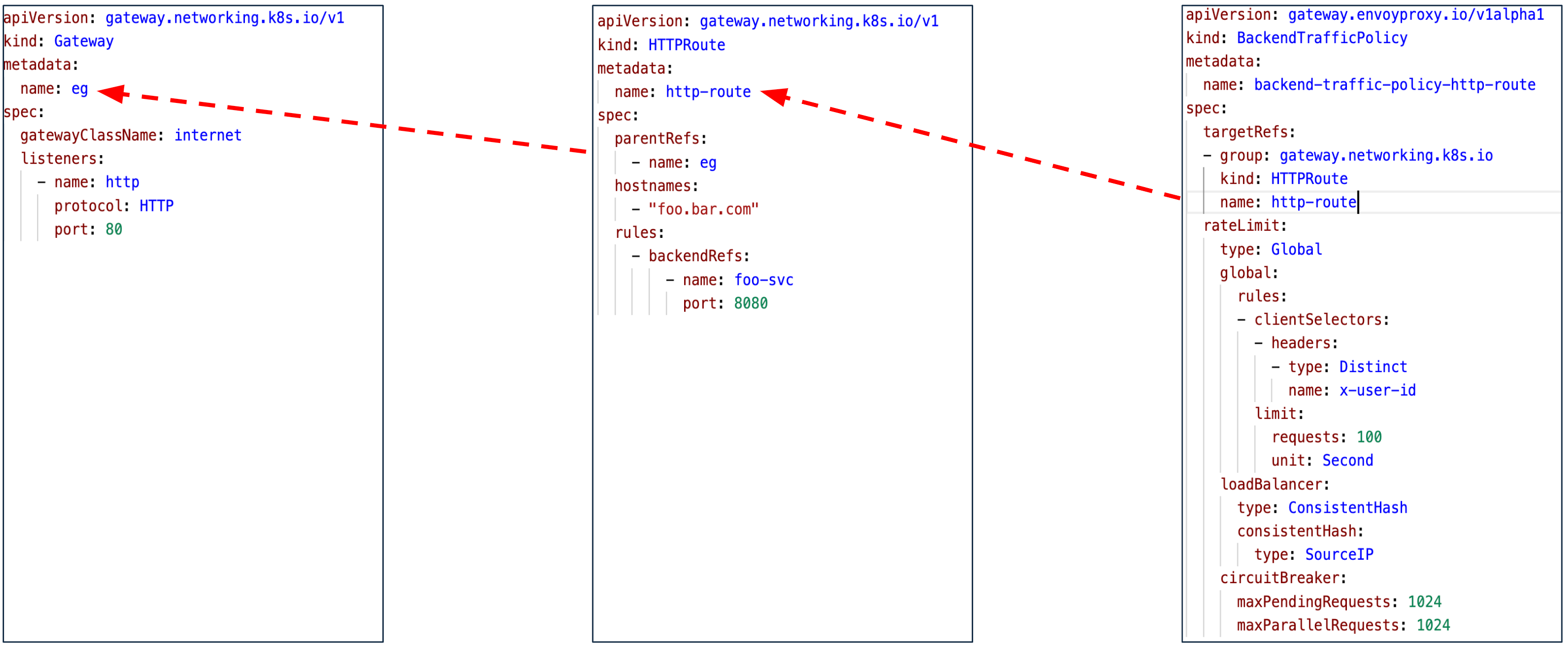Click the 'parentRefs:' key
Viewport: 1568px width, 646px height.
click(x=660, y=139)
